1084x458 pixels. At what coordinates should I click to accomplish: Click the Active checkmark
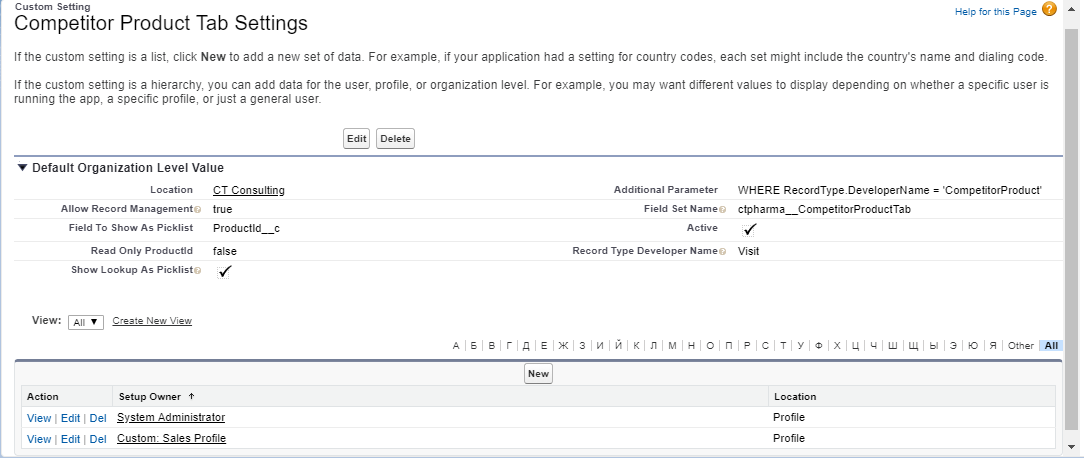coord(750,230)
